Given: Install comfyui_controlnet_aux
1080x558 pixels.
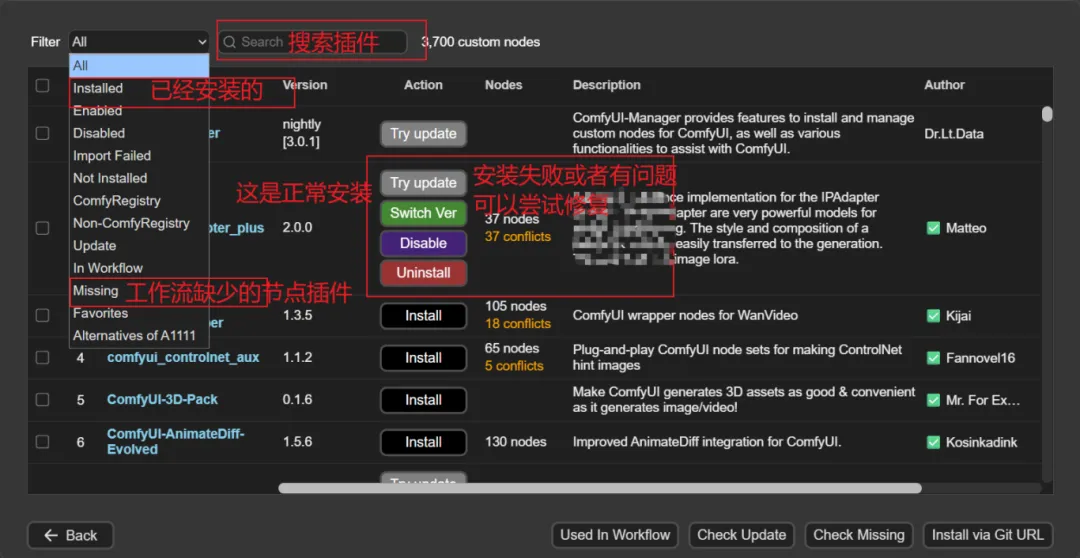Looking at the screenshot, I should coord(424,358).
